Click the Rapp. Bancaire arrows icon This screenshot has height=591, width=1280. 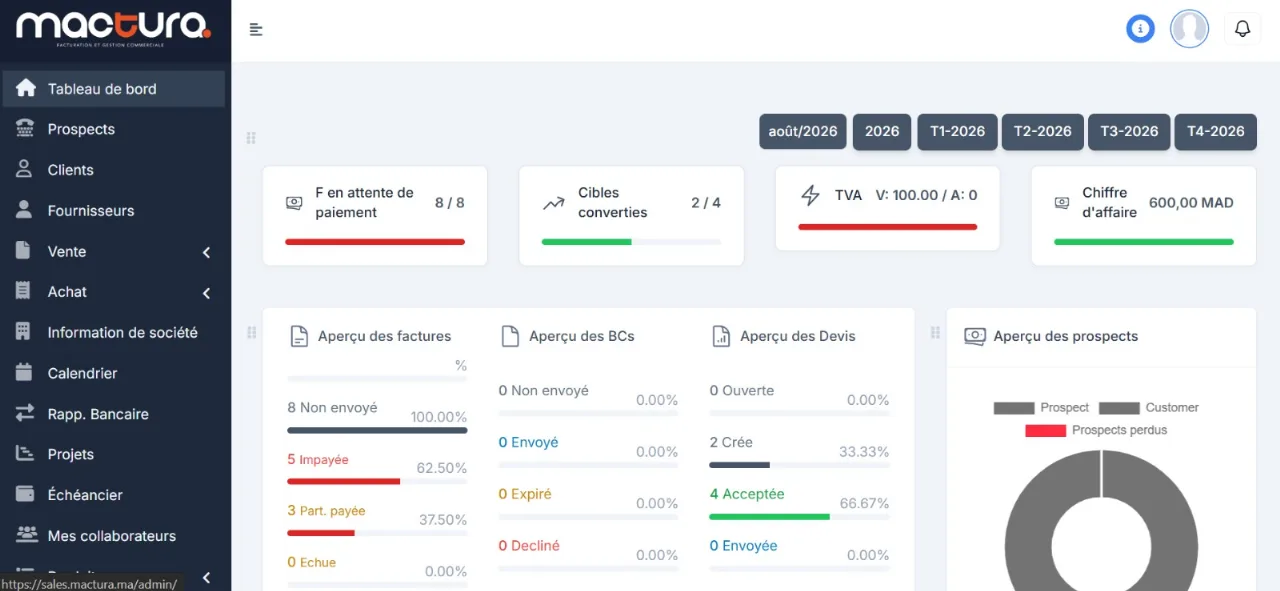[x=25, y=414]
